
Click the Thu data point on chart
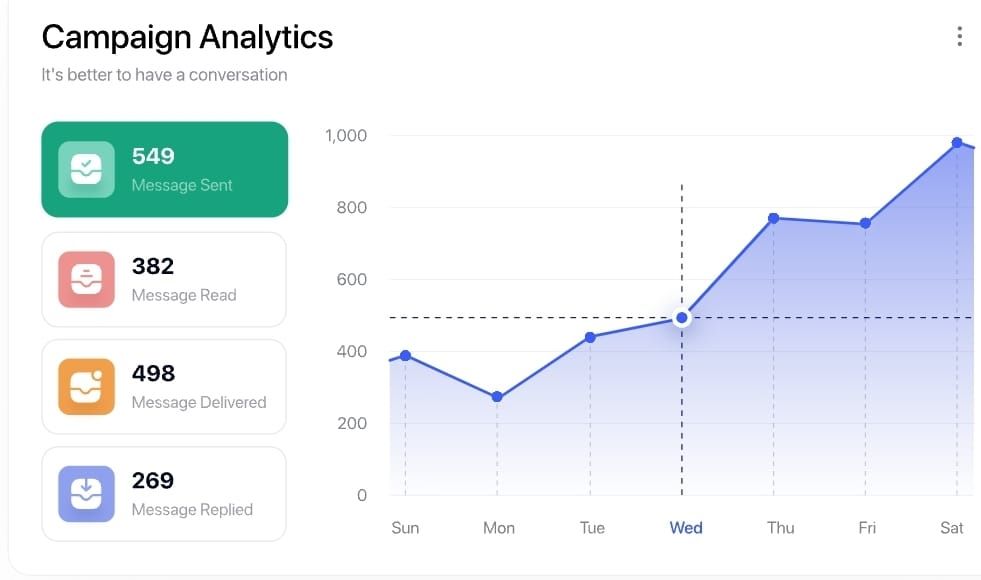[773, 218]
